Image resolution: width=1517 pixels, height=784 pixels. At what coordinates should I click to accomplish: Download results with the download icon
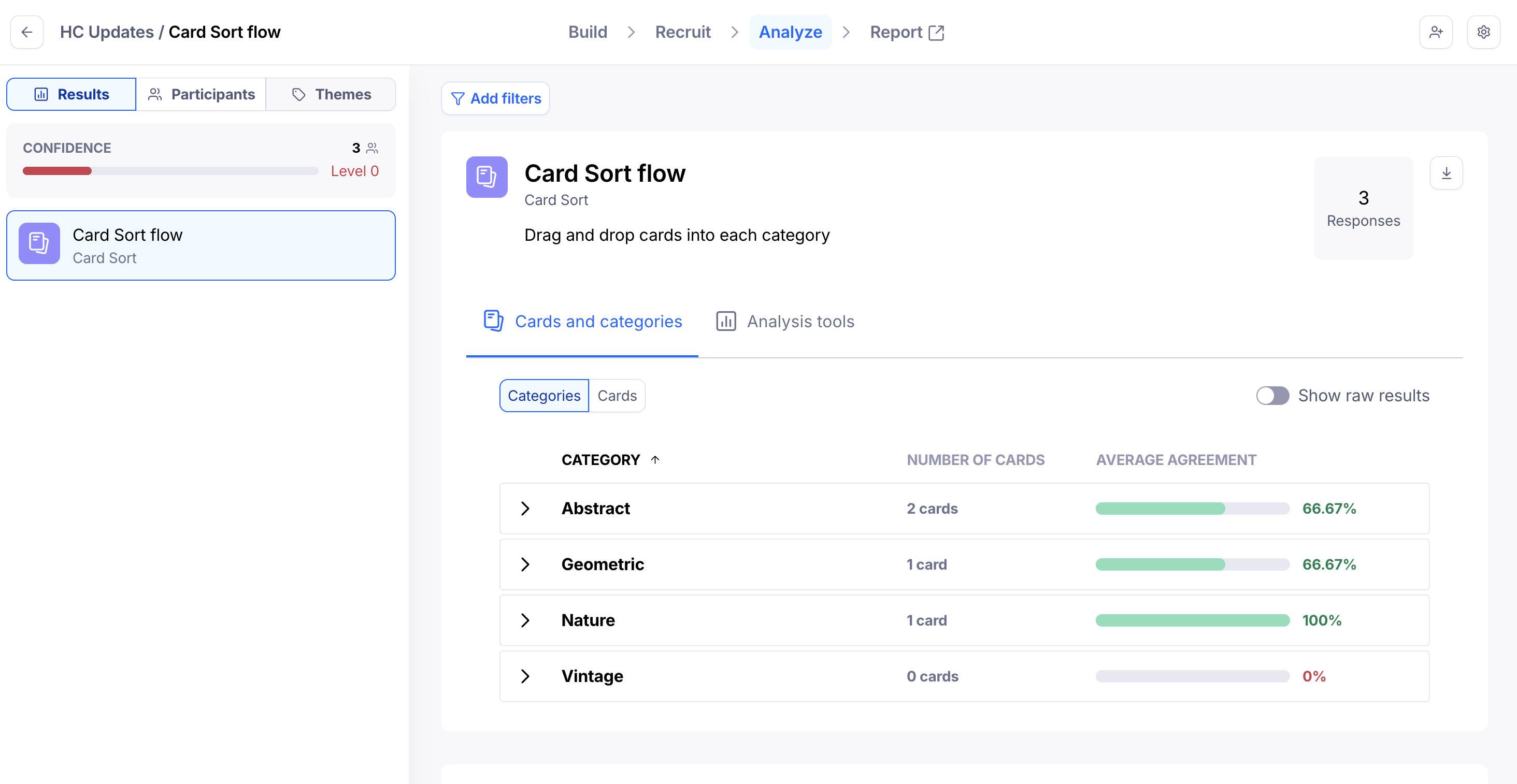tap(1447, 173)
